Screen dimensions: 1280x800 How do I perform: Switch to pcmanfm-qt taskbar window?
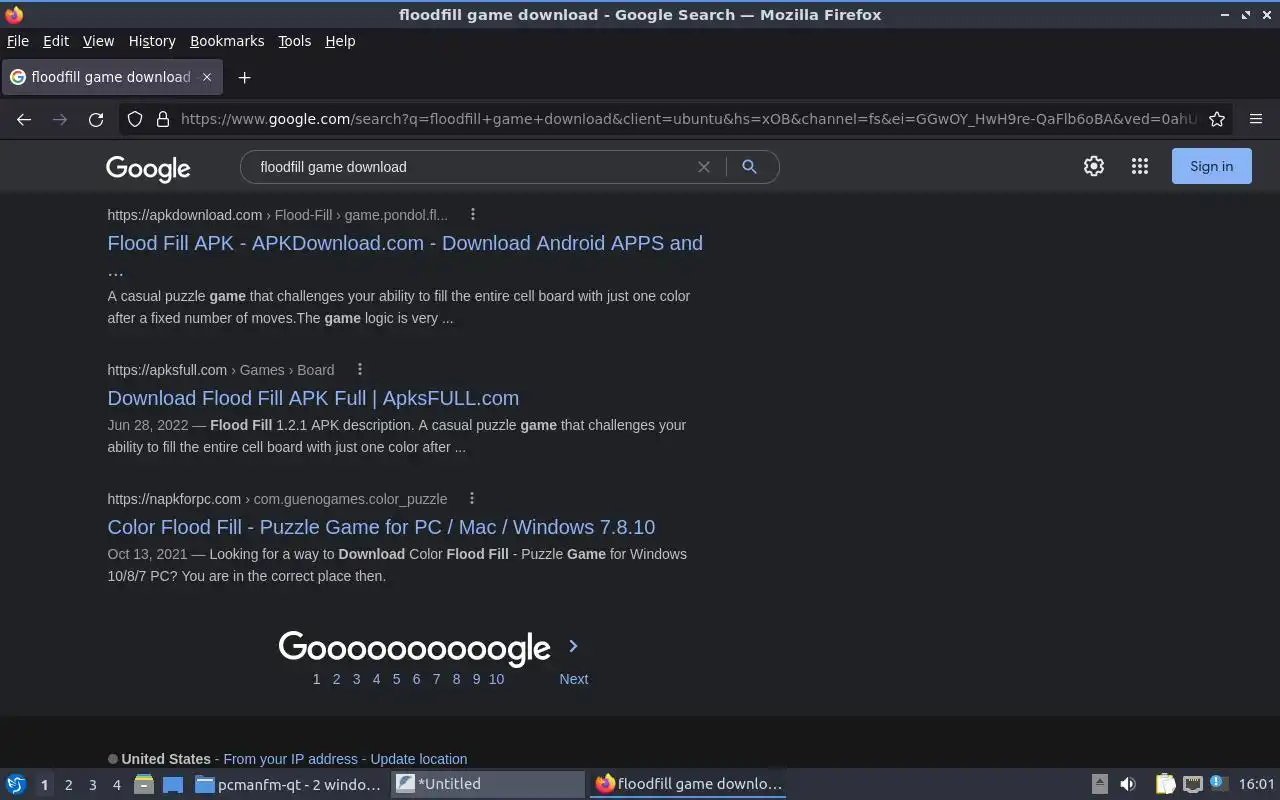click(x=288, y=784)
